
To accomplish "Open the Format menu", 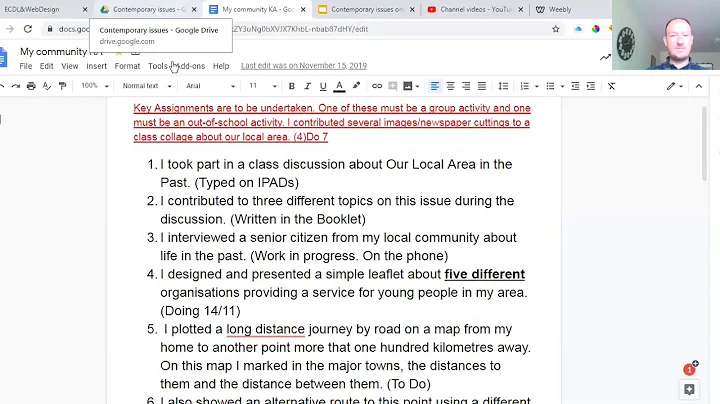I will point(127,66).
